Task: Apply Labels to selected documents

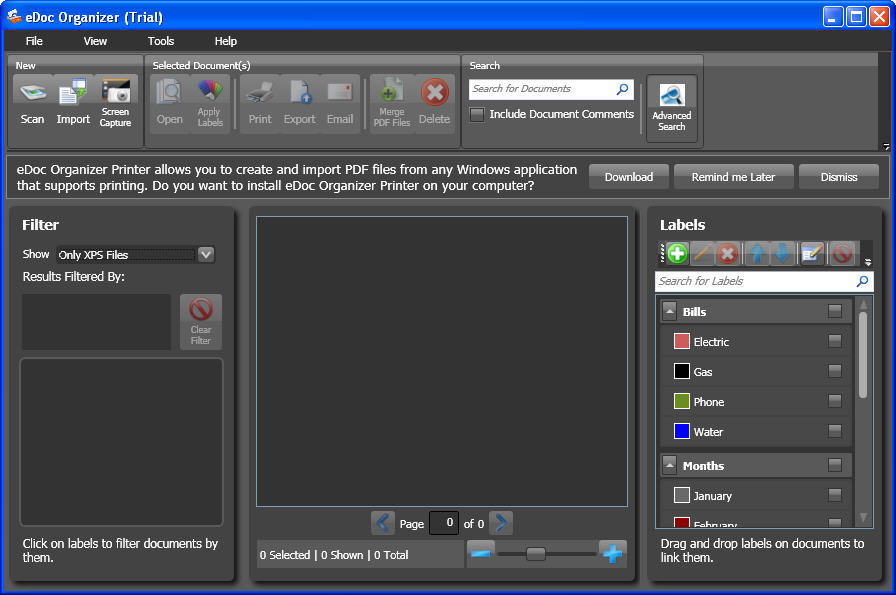Action: click(x=210, y=103)
